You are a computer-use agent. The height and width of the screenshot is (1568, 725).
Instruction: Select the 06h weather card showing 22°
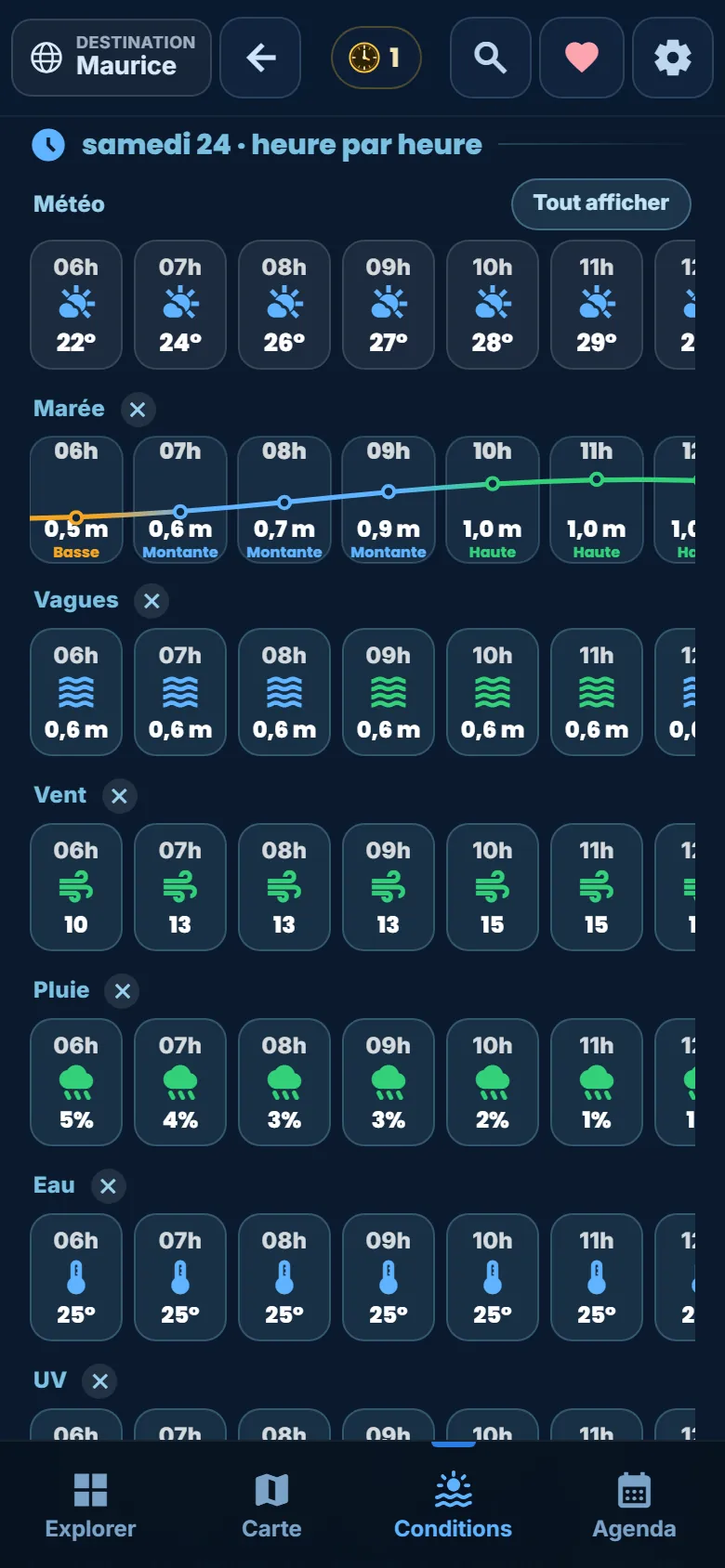click(76, 305)
